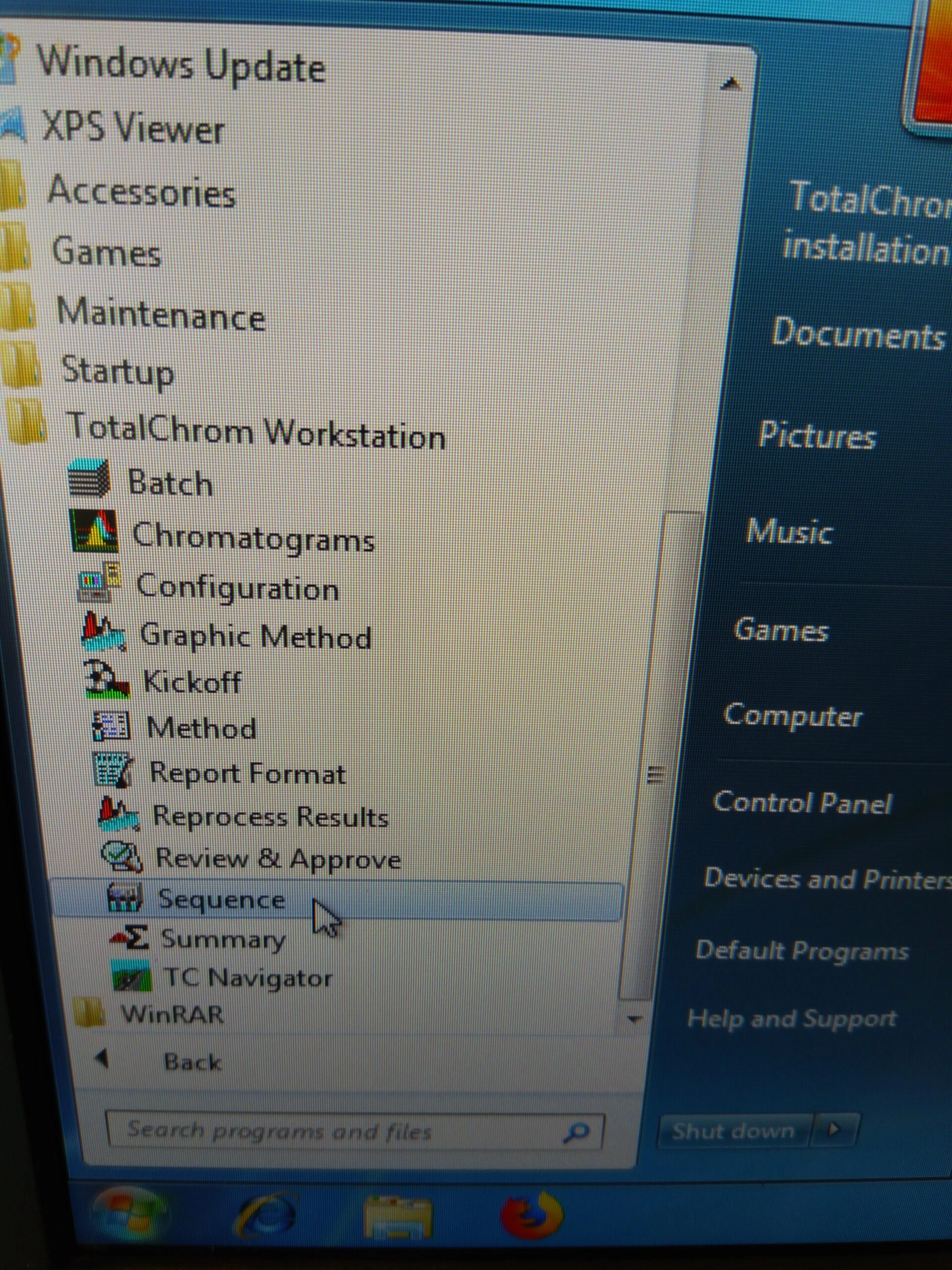
Task: Open the Configuration utility icon
Action: [x=237, y=588]
